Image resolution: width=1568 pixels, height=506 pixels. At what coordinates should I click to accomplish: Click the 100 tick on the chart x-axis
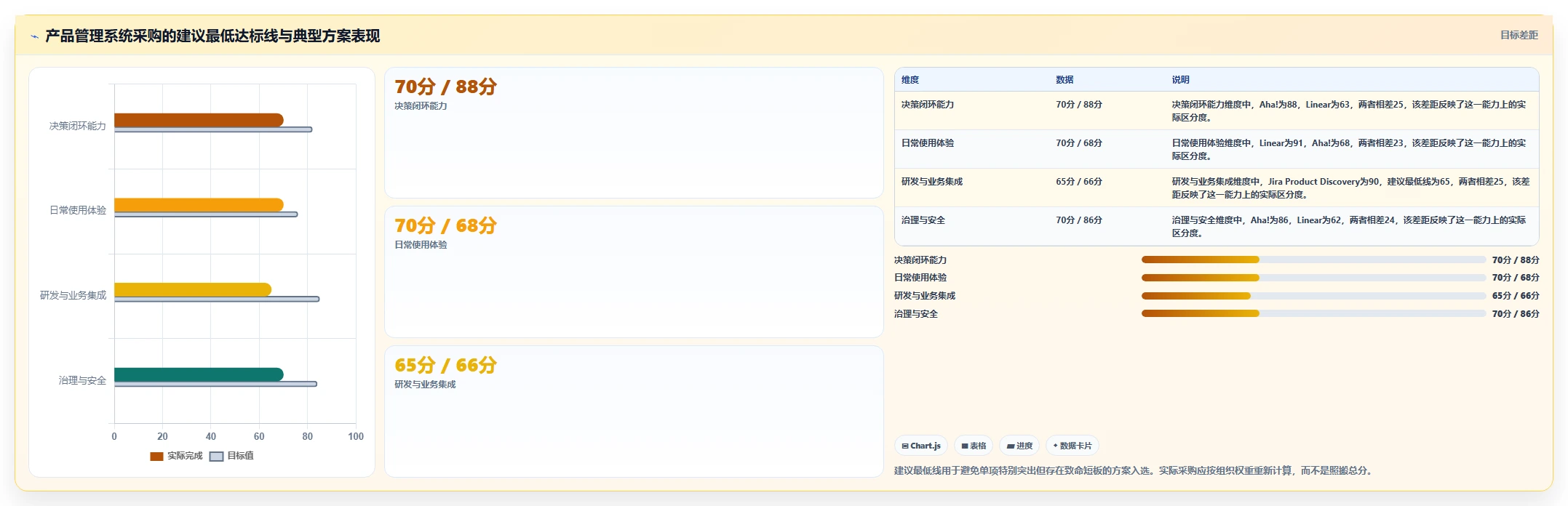tap(356, 436)
